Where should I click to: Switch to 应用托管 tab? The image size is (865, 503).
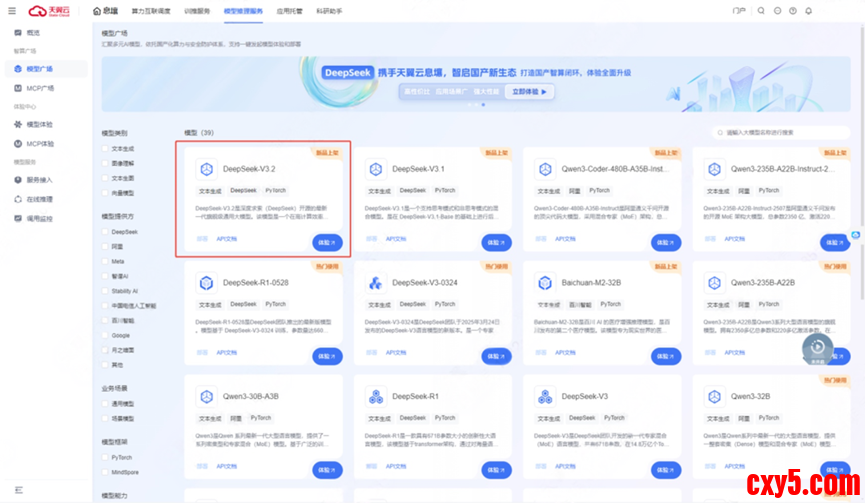pos(290,11)
